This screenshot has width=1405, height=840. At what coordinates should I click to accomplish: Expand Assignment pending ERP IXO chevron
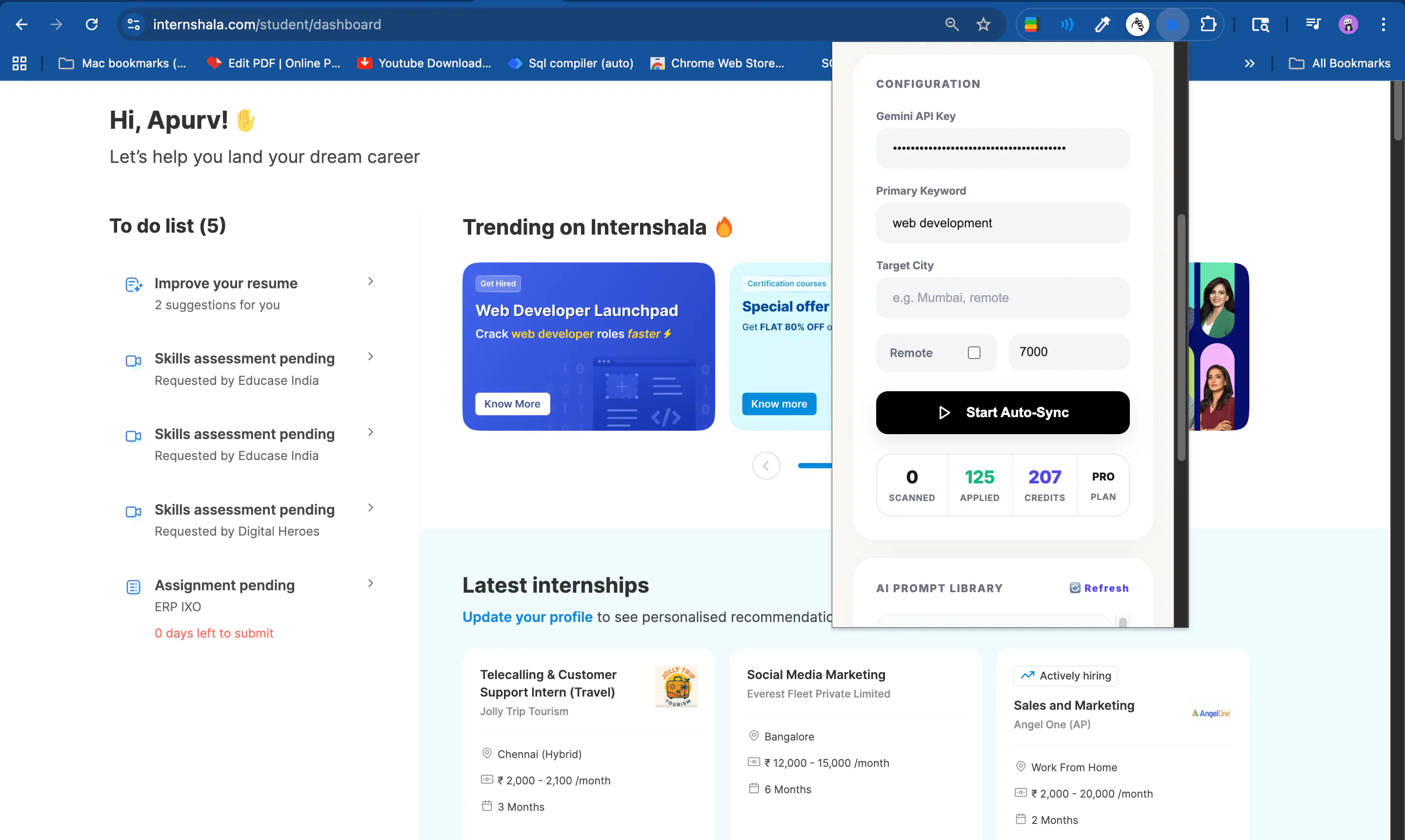pyautogui.click(x=370, y=583)
